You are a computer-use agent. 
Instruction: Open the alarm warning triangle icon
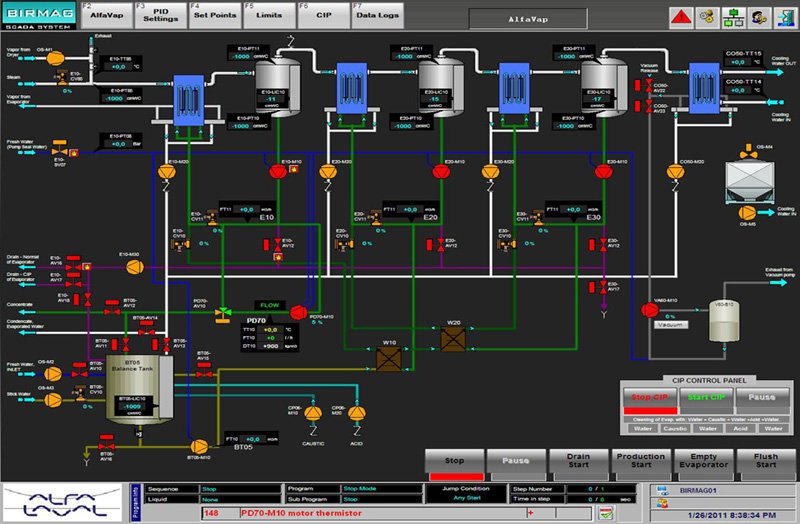pyautogui.click(x=681, y=18)
